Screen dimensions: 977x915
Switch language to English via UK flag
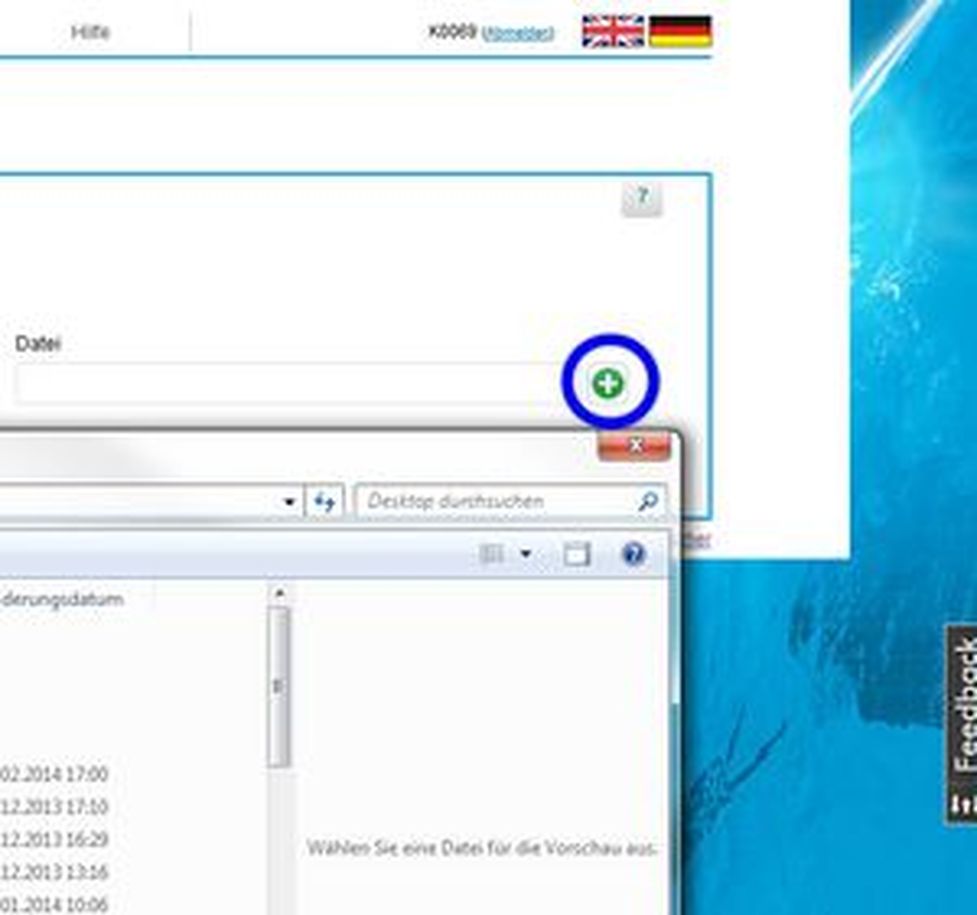(613, 31)
